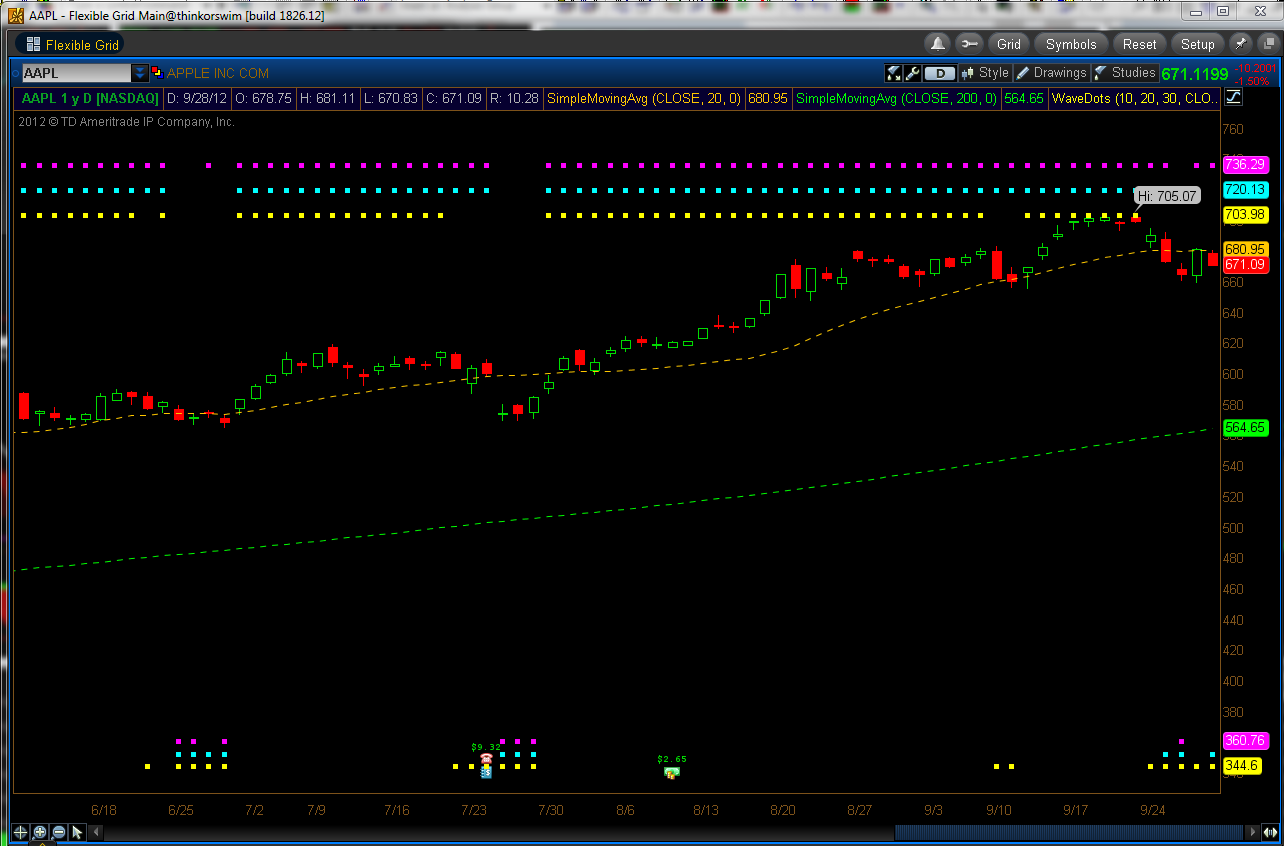Click the WaveDots study label
This screenshot has width=1284, height=846.
tap(1135, 98)
